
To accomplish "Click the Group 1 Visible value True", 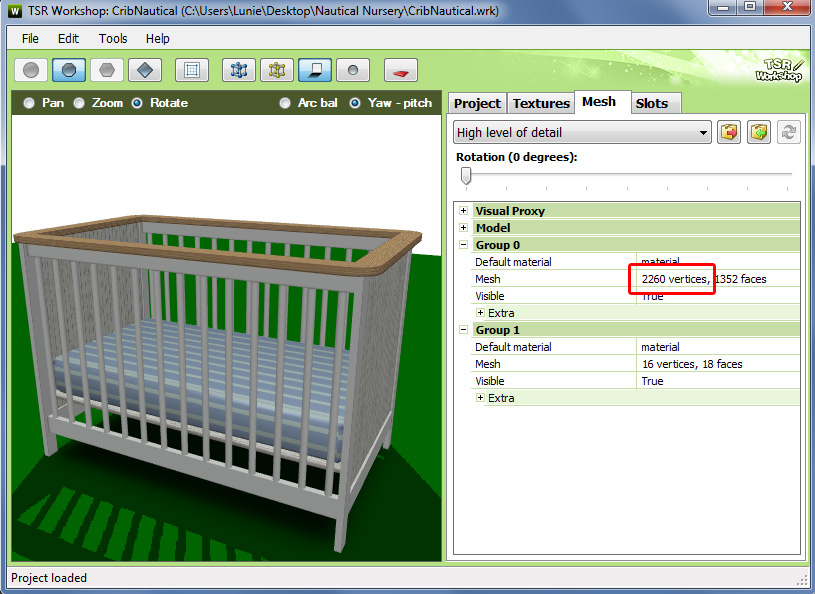I will (652, 381).
